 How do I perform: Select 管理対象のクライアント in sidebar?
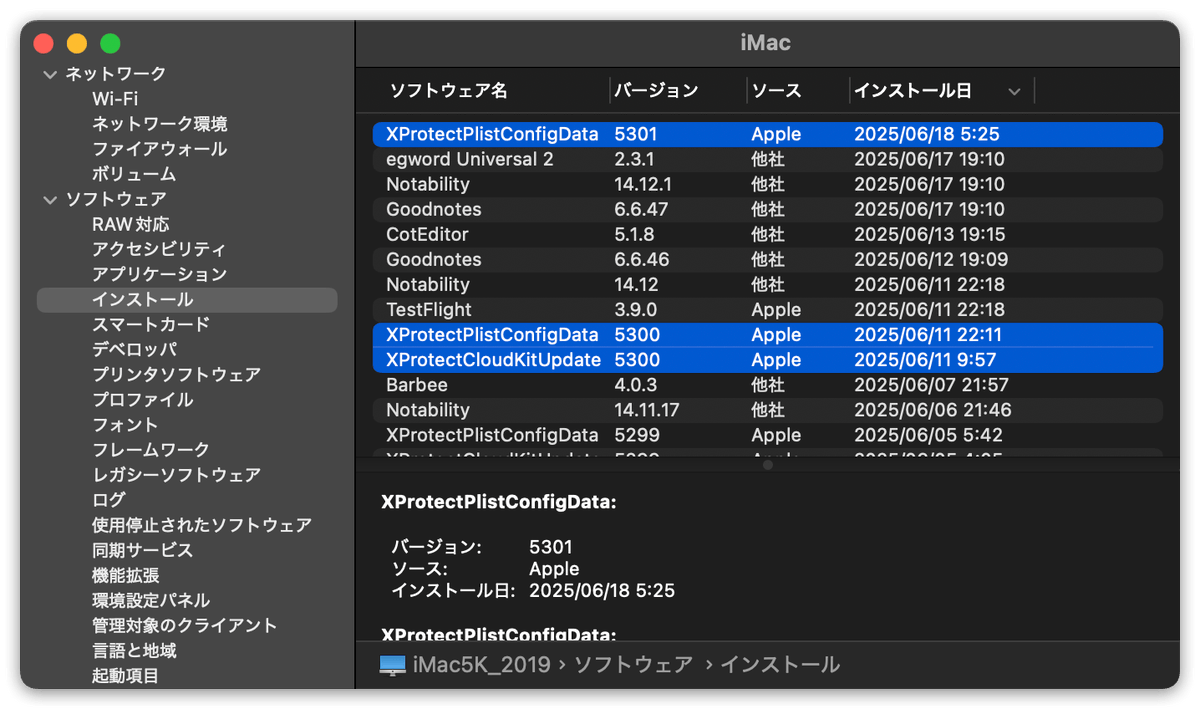click(x=185, y=626)
